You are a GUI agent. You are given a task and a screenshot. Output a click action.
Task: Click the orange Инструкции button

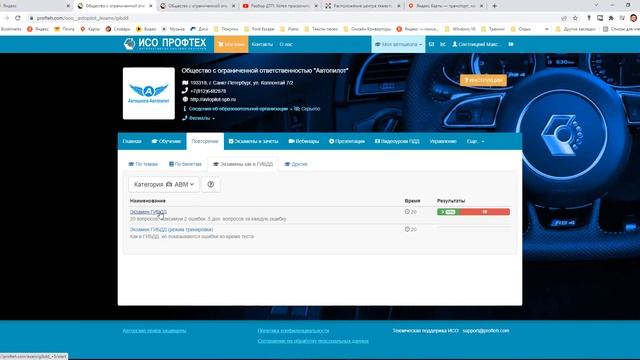[483, 80]
